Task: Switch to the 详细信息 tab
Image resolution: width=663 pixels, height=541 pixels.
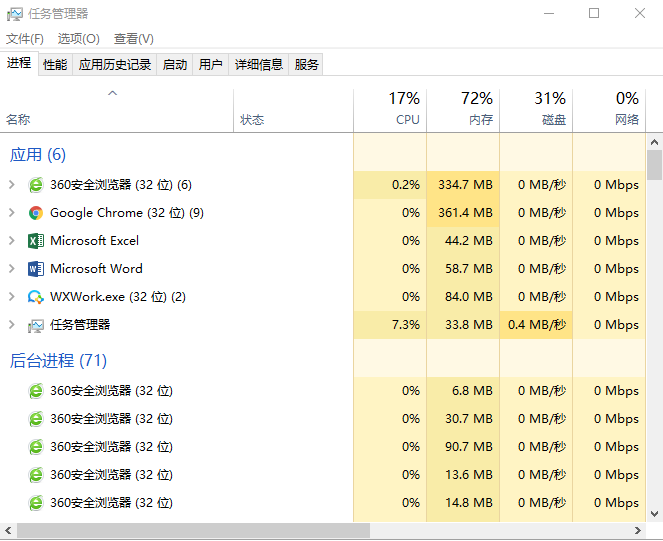Action: click(259, 65)
